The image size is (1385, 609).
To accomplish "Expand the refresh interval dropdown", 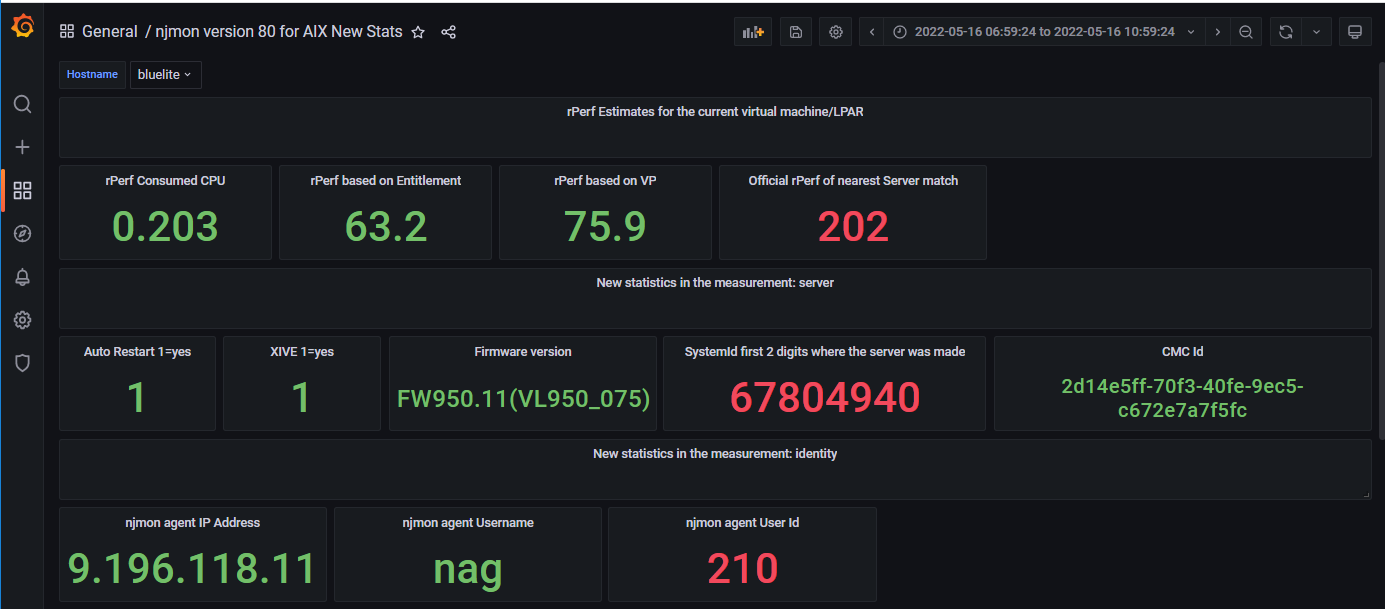I will (1316, 32).
